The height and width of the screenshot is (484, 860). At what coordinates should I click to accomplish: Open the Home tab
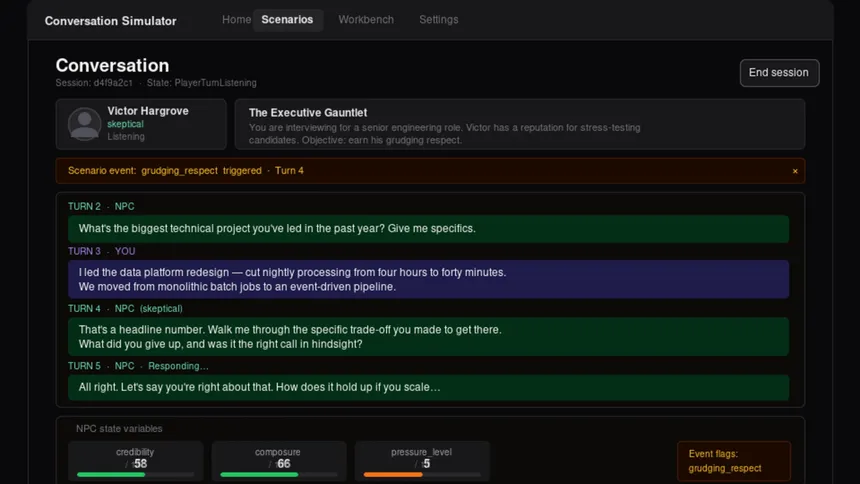pyautogui.click(x=236, y=20)
